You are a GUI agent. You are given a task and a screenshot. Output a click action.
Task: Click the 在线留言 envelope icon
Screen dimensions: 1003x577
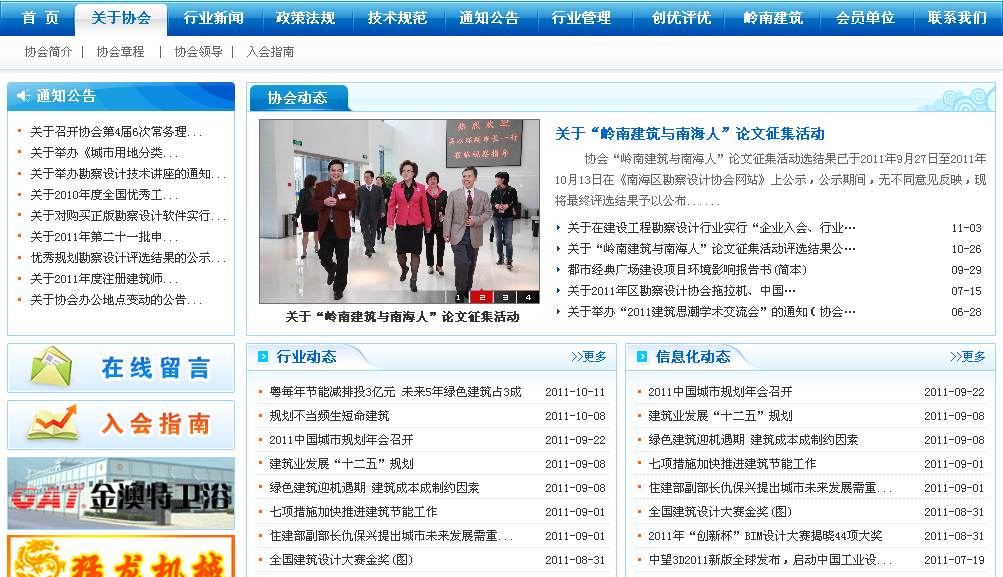51,367
